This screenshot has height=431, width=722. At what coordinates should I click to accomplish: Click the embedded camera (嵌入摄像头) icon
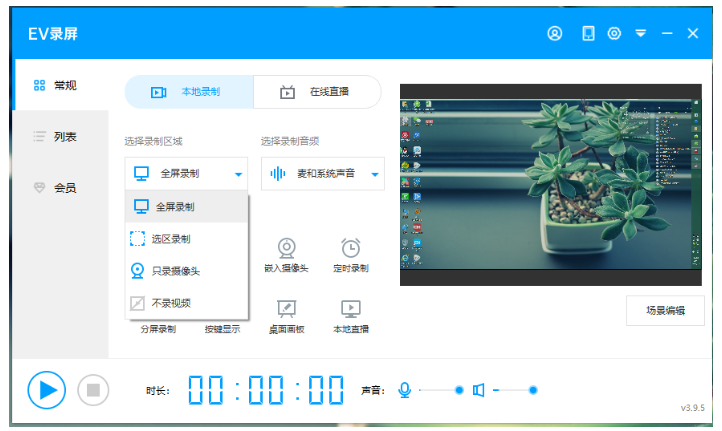pyautogui.click(x=286, y=247)
